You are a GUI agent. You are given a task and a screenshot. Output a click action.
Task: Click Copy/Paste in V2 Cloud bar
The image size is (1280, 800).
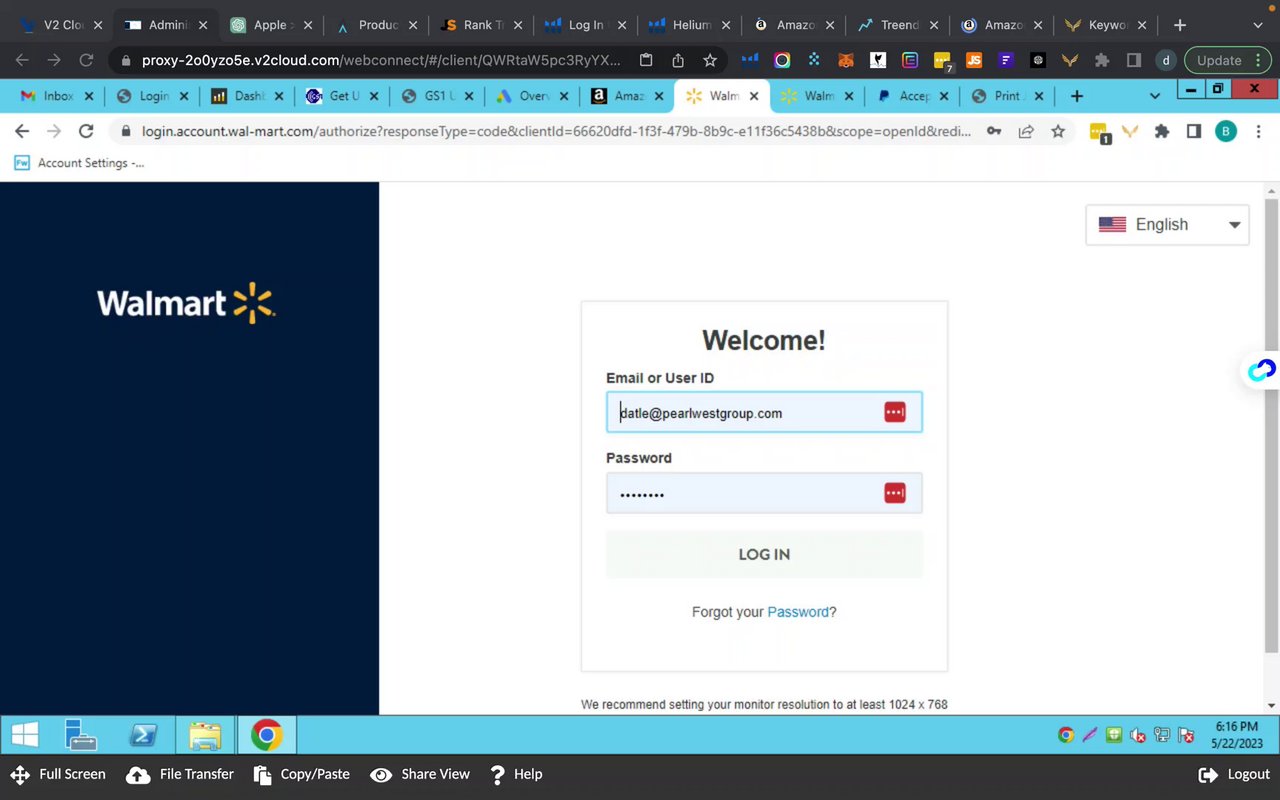pos(302,774)
